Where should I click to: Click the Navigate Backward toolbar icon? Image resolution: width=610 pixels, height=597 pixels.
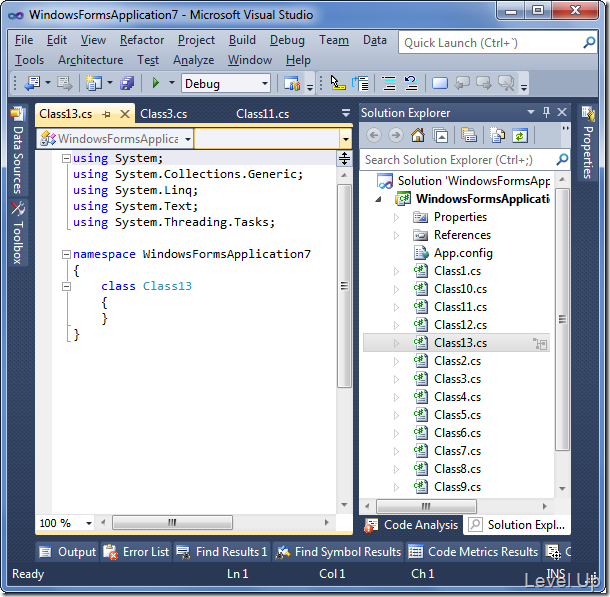click(x=32, y=83)
